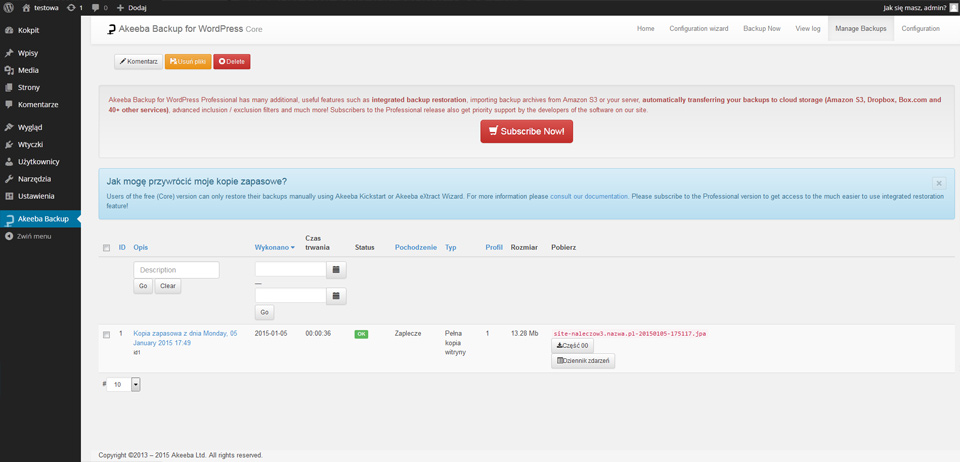This screenshot has width=960, height=462.
Task: Open Backup Now tab
Action: (762, 29)
